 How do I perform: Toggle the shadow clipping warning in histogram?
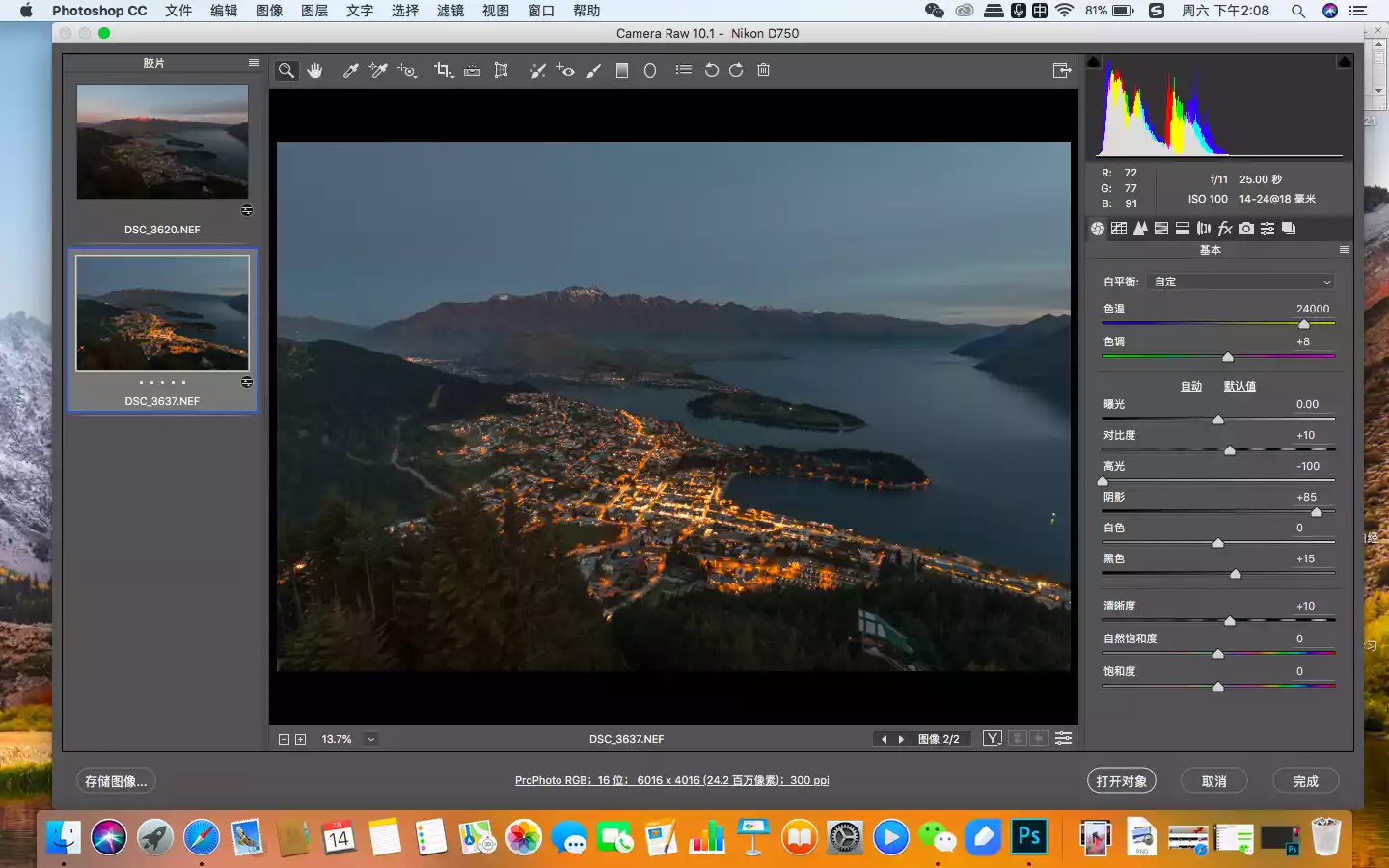(x=1094, y=62)
